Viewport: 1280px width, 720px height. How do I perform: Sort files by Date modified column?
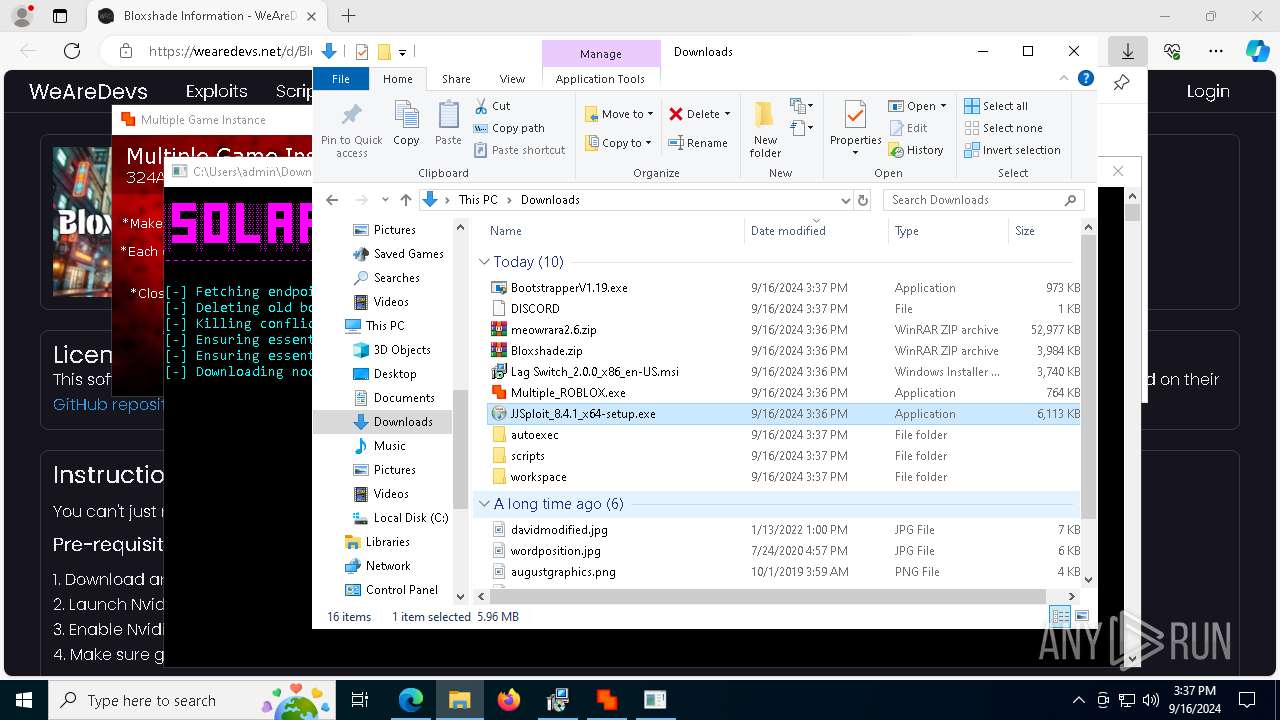815,231
